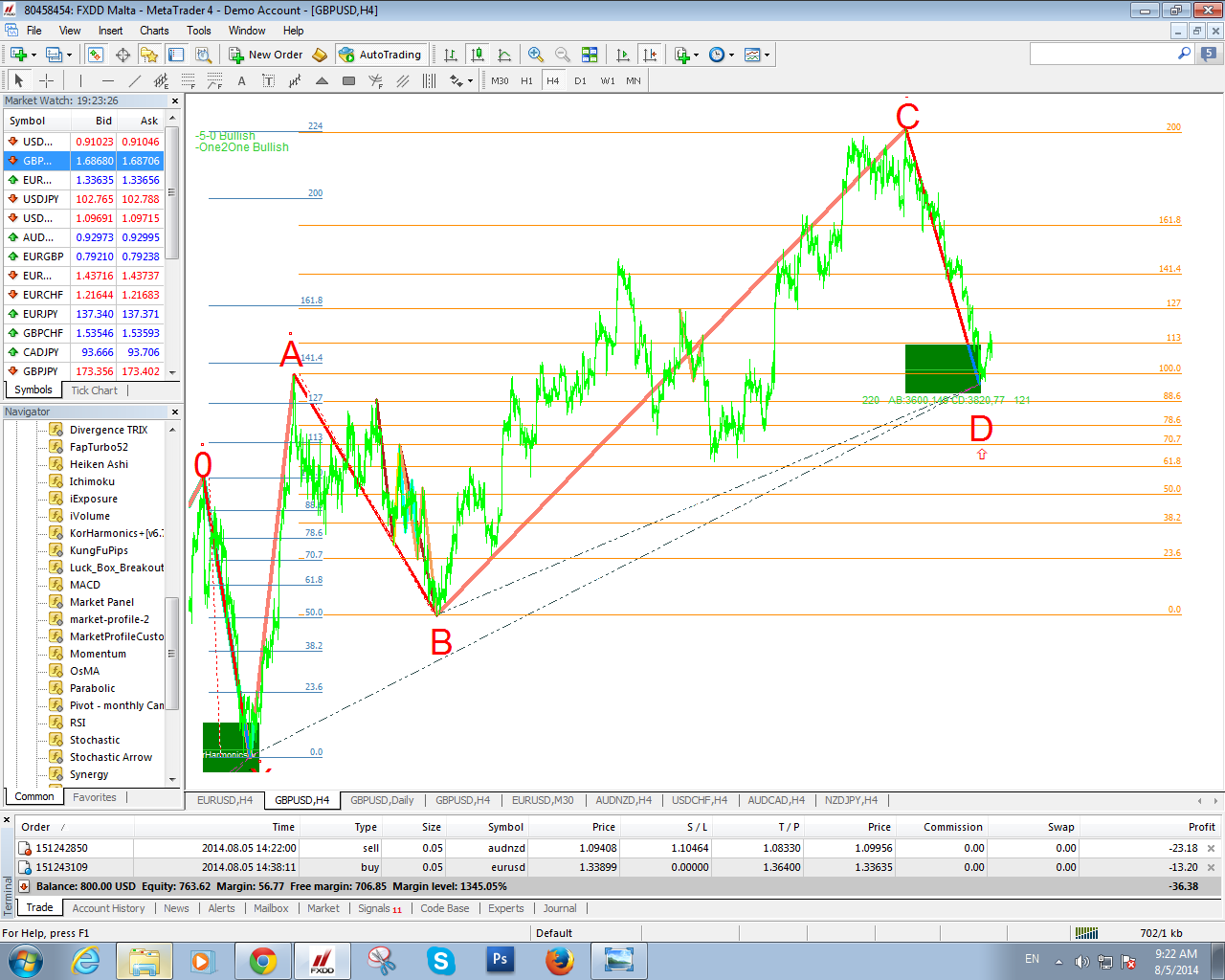This screenshot has height=980, width=1225.
Task: Tile the chart windows
Action: (x=590, y=55)
